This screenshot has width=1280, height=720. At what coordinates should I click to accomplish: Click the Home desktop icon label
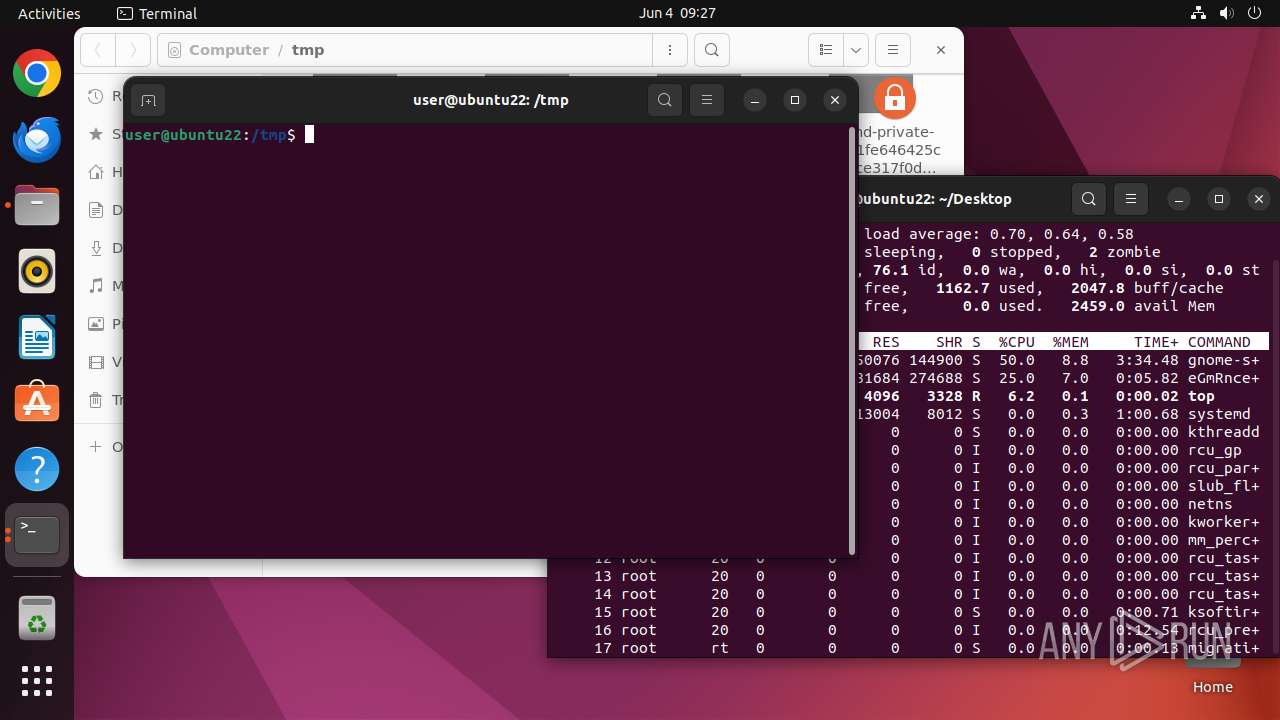[x=1212, y=687]
